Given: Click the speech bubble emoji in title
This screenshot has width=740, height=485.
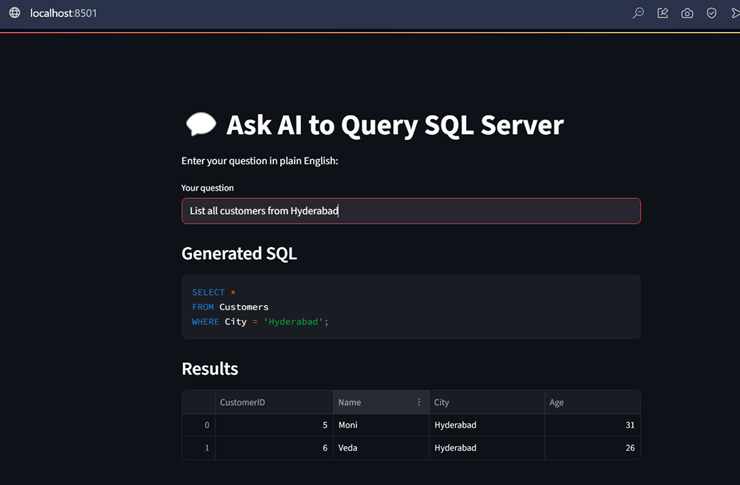Looking at the screenshot, I should [x=201, y=125].
